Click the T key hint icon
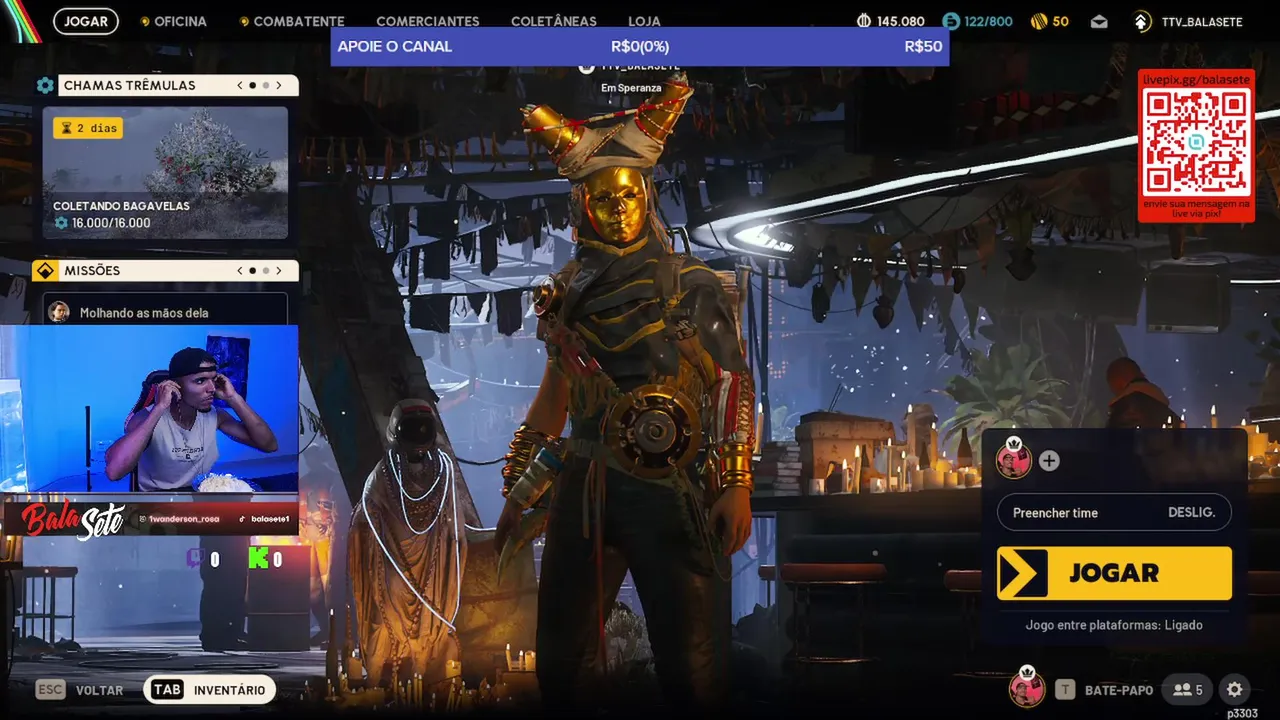The image size is (1280, 720). [x=1065, y=690]
